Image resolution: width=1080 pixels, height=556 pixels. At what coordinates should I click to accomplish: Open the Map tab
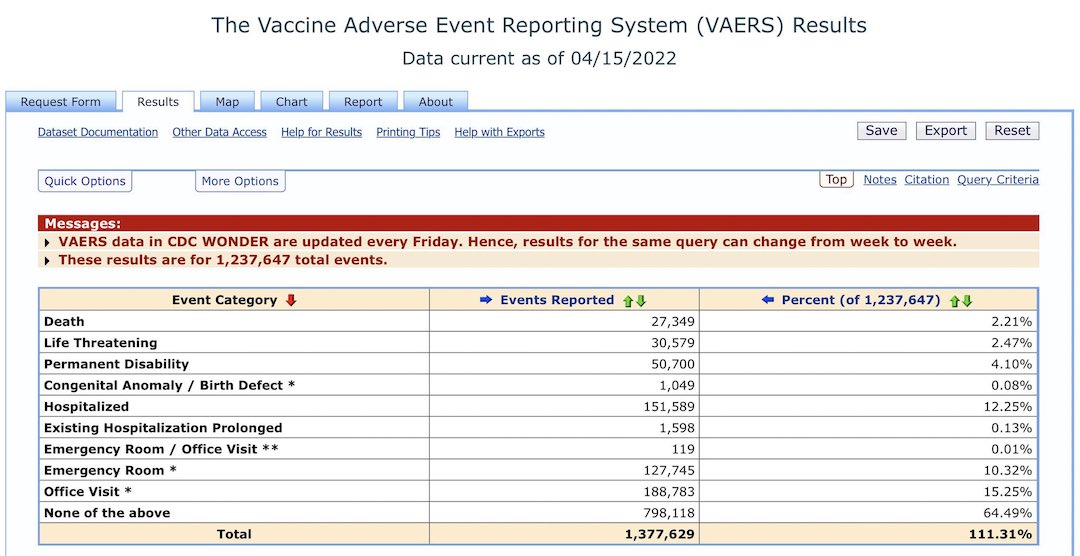227,102
